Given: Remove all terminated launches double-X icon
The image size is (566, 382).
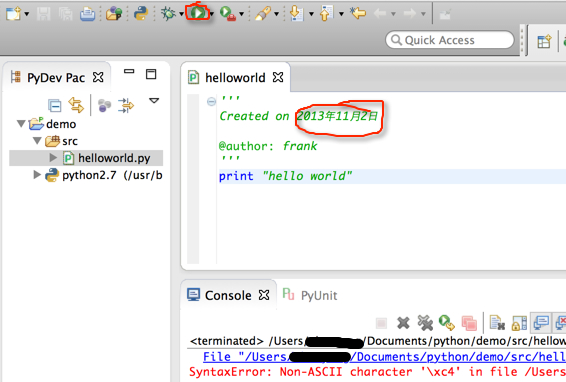Looking at the screenshot, I should pyautogui.click(x=425, y=323).
